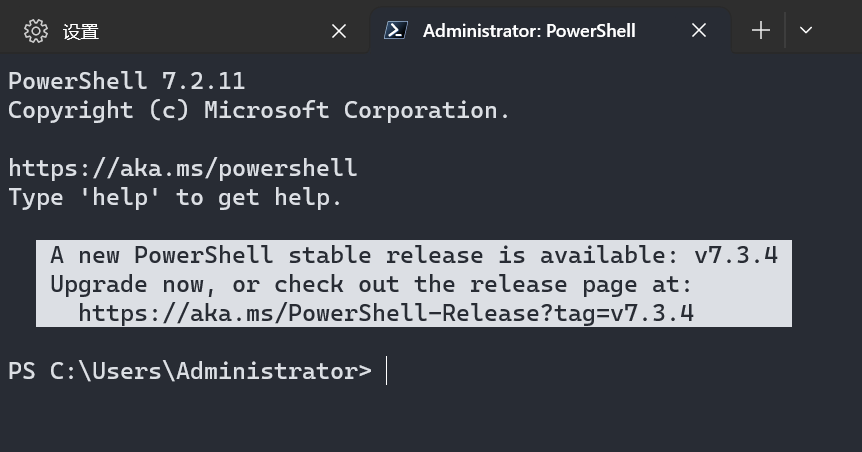Select the Administrator: PowerShell tab title

point(529,31)
